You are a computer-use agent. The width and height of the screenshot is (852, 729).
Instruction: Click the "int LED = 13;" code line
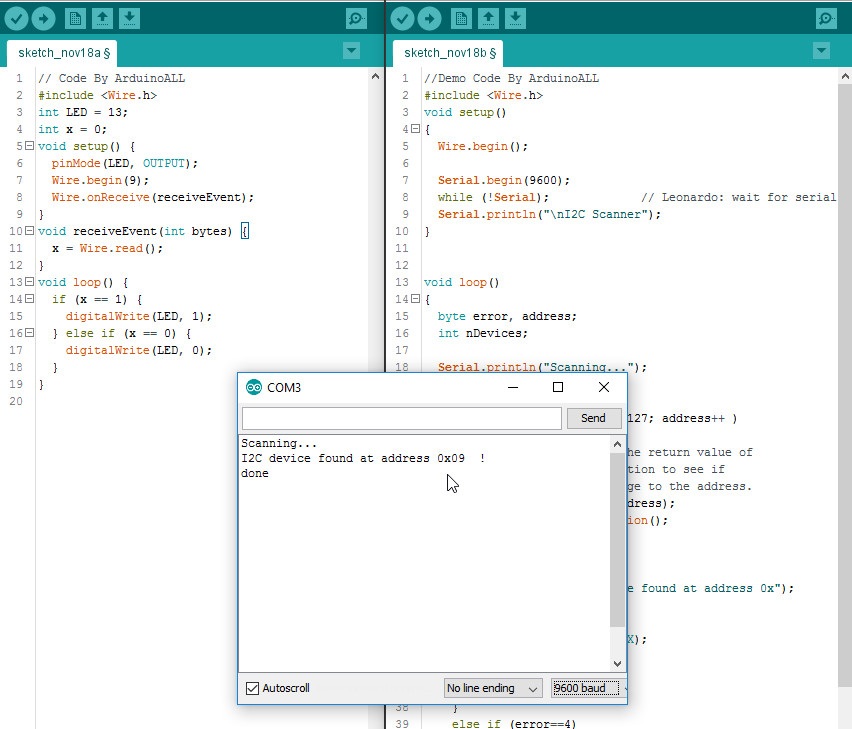coord(83,112)
